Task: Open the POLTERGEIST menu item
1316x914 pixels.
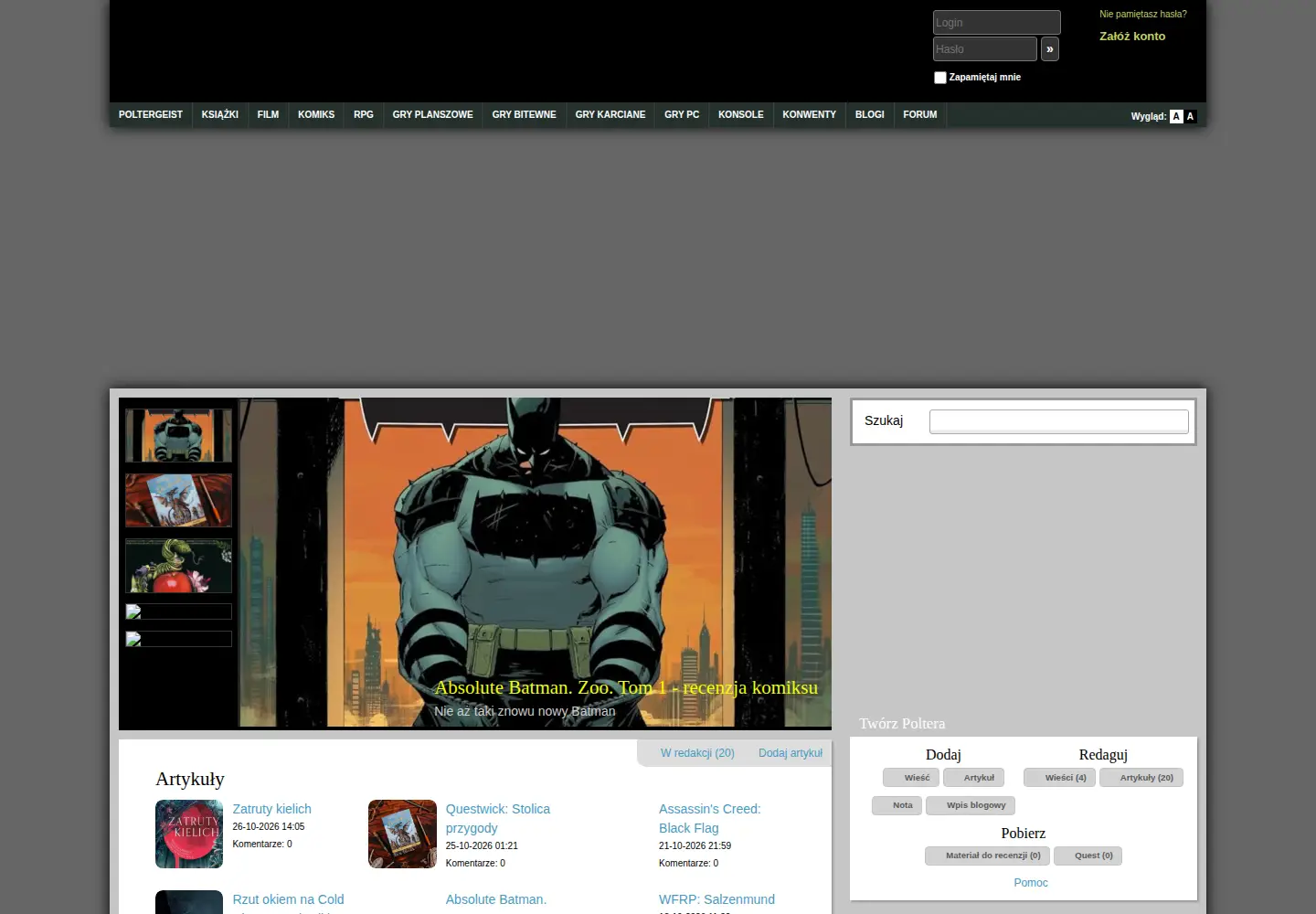Action: 151,115
